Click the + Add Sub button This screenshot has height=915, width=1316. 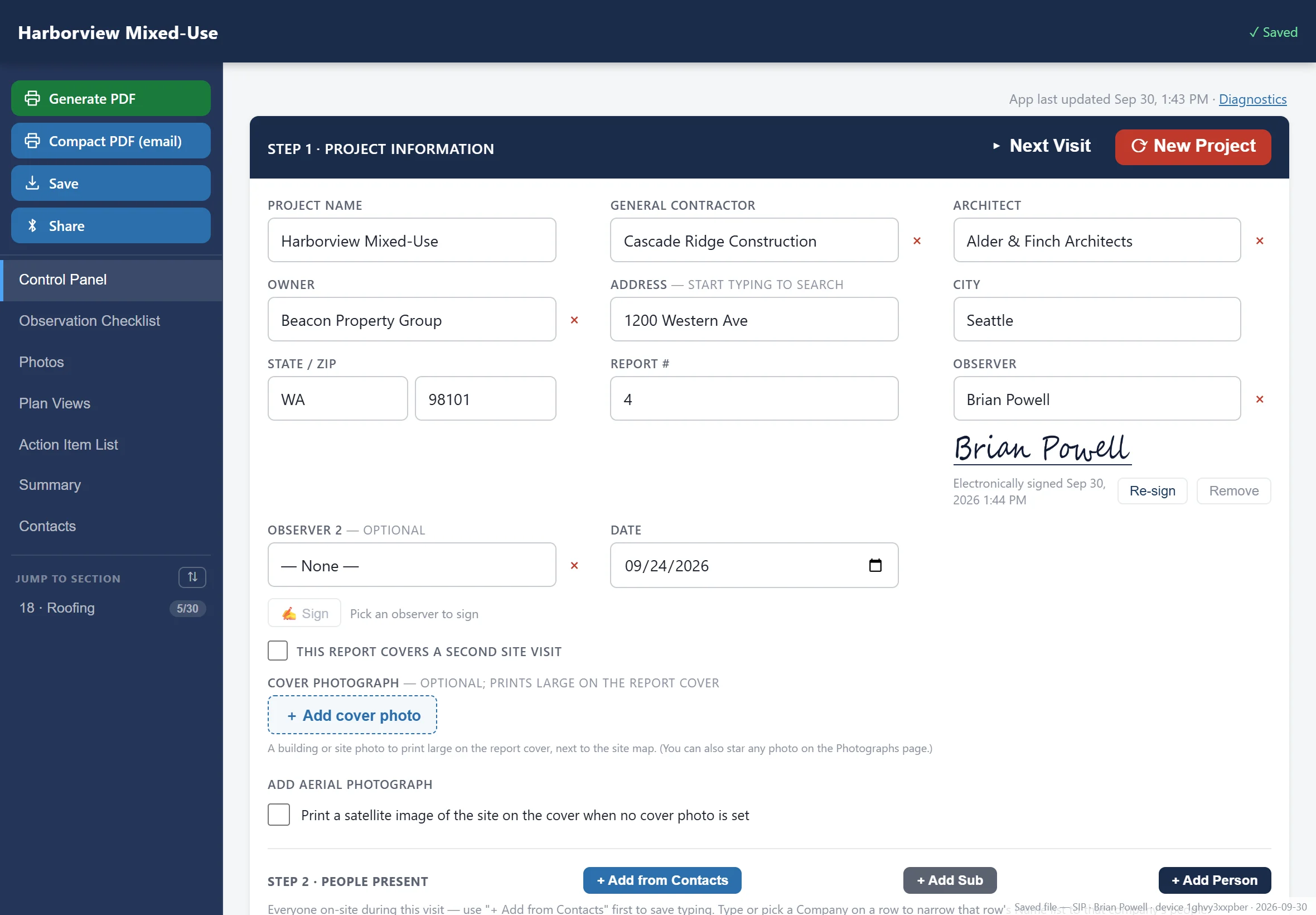point(950,880)
